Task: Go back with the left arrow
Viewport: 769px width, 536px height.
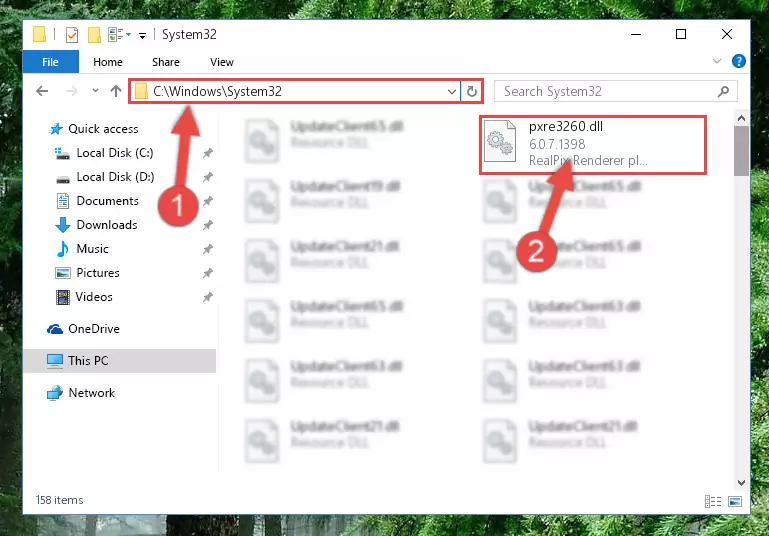Action: [42, 91]
